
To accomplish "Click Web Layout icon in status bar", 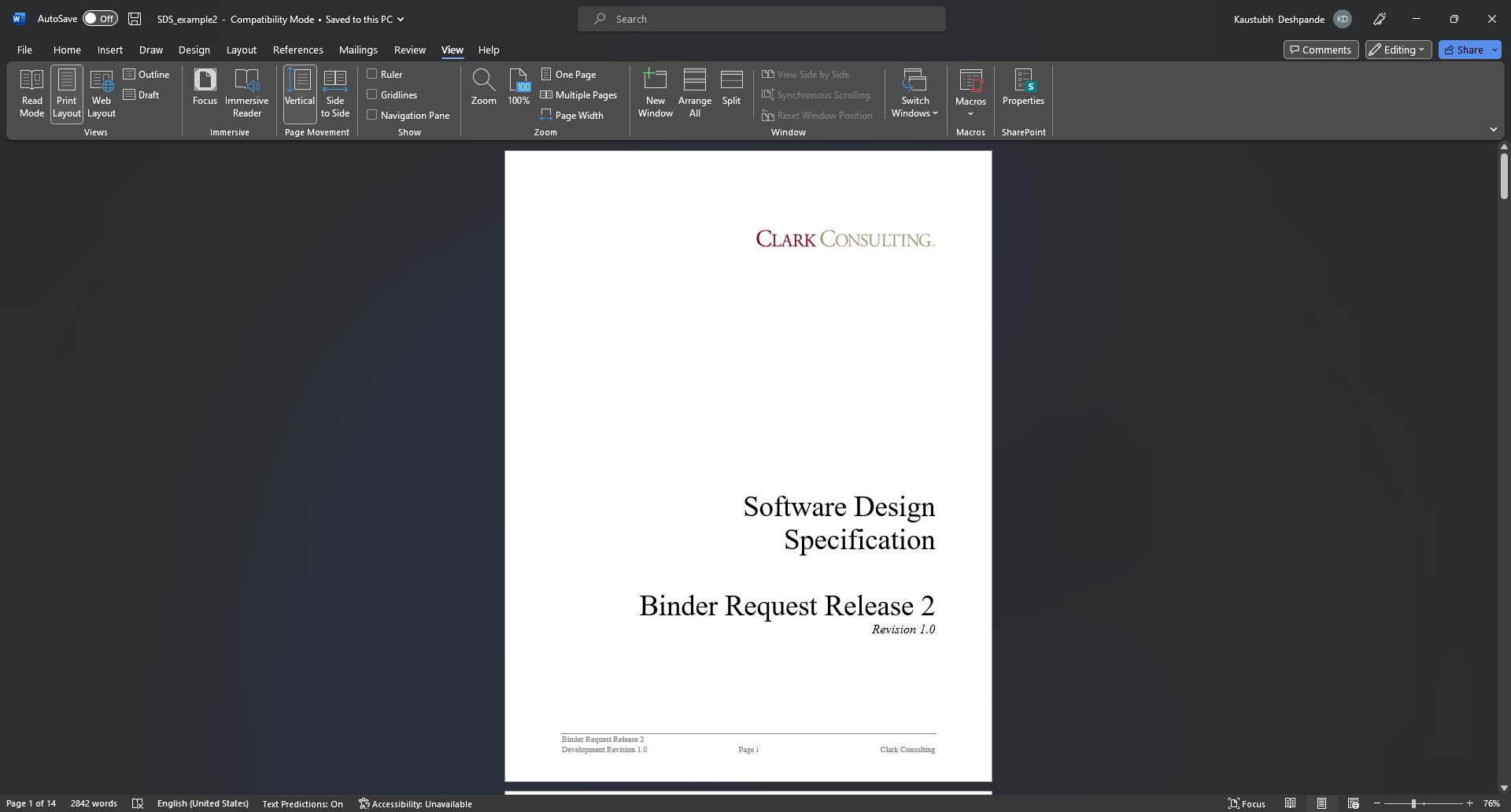I will (1354, 803).
